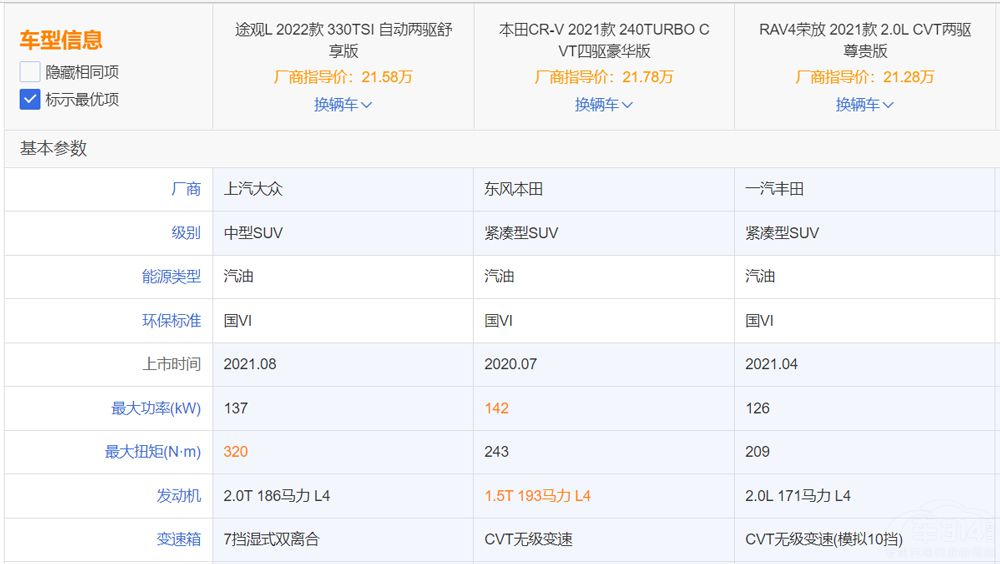Uncheck the 标示最优项 checkbox
The width and height of the screenshot is (1000, 564).
pyautogui.click(x=30, y=100)
